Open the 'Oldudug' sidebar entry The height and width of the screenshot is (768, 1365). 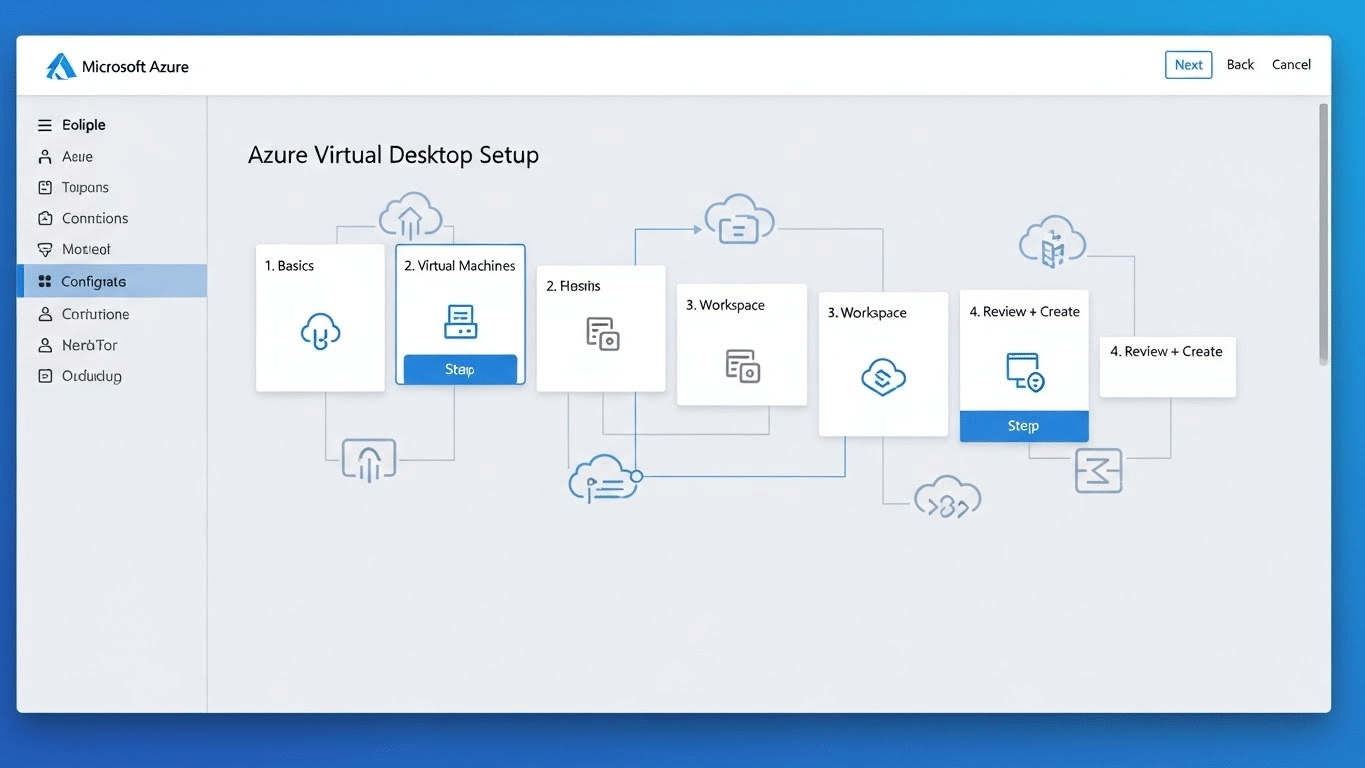(x=90, y=376)
